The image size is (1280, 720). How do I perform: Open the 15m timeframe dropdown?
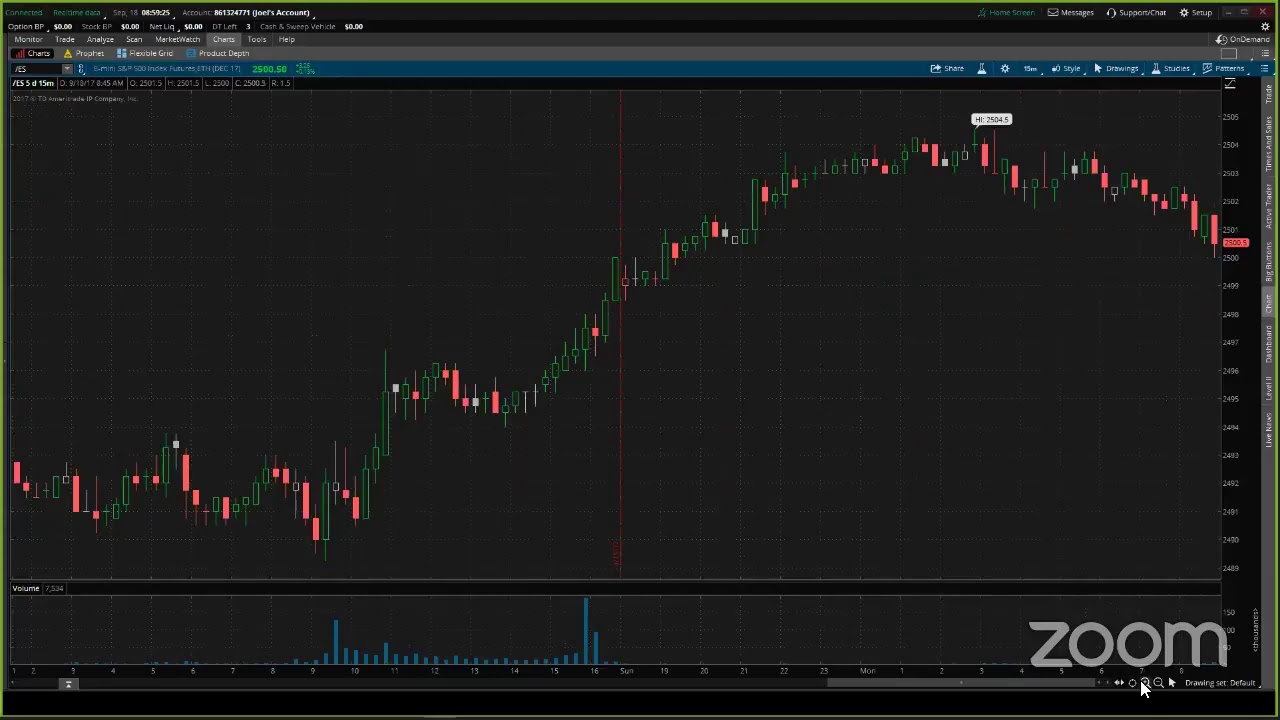(x=1030, y=68)
